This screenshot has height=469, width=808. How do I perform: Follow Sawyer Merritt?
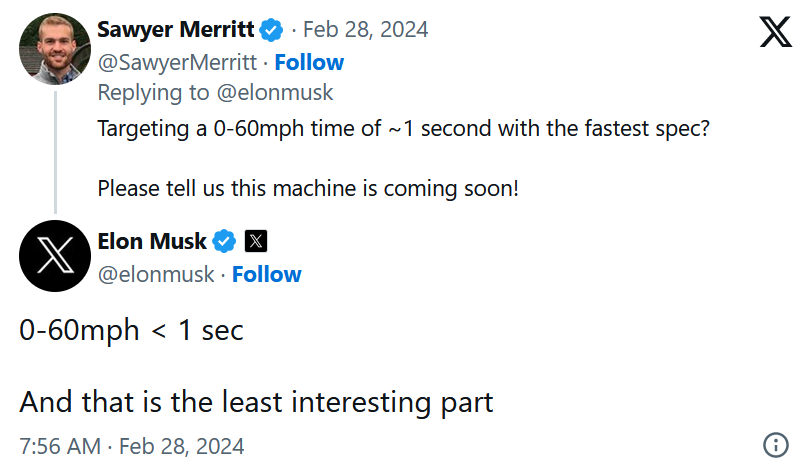pyautogui.click(x=309, y=62)
